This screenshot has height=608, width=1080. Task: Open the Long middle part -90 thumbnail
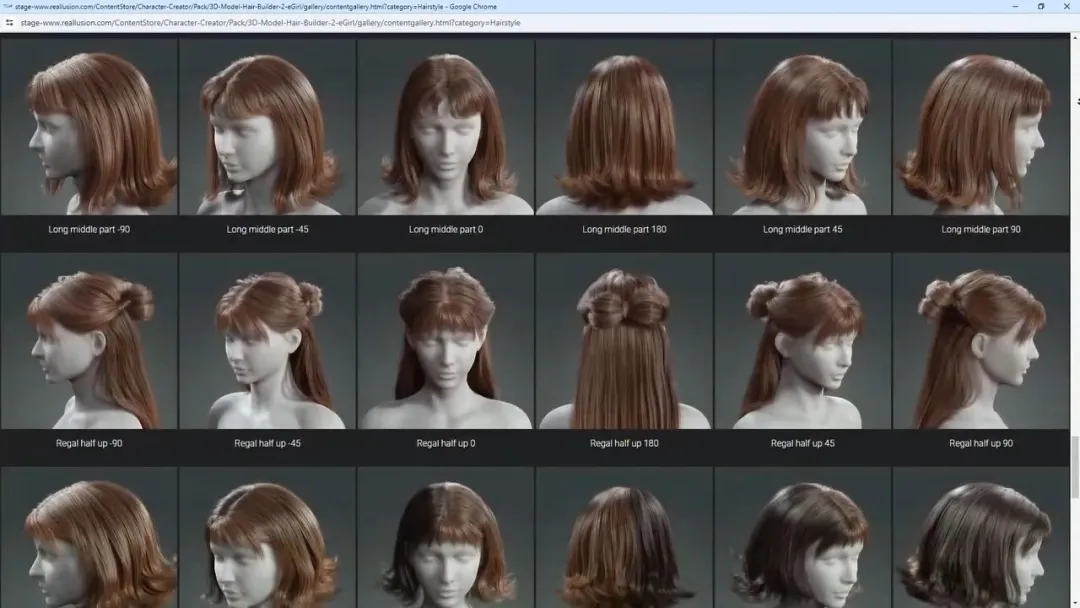click(89, 127)
